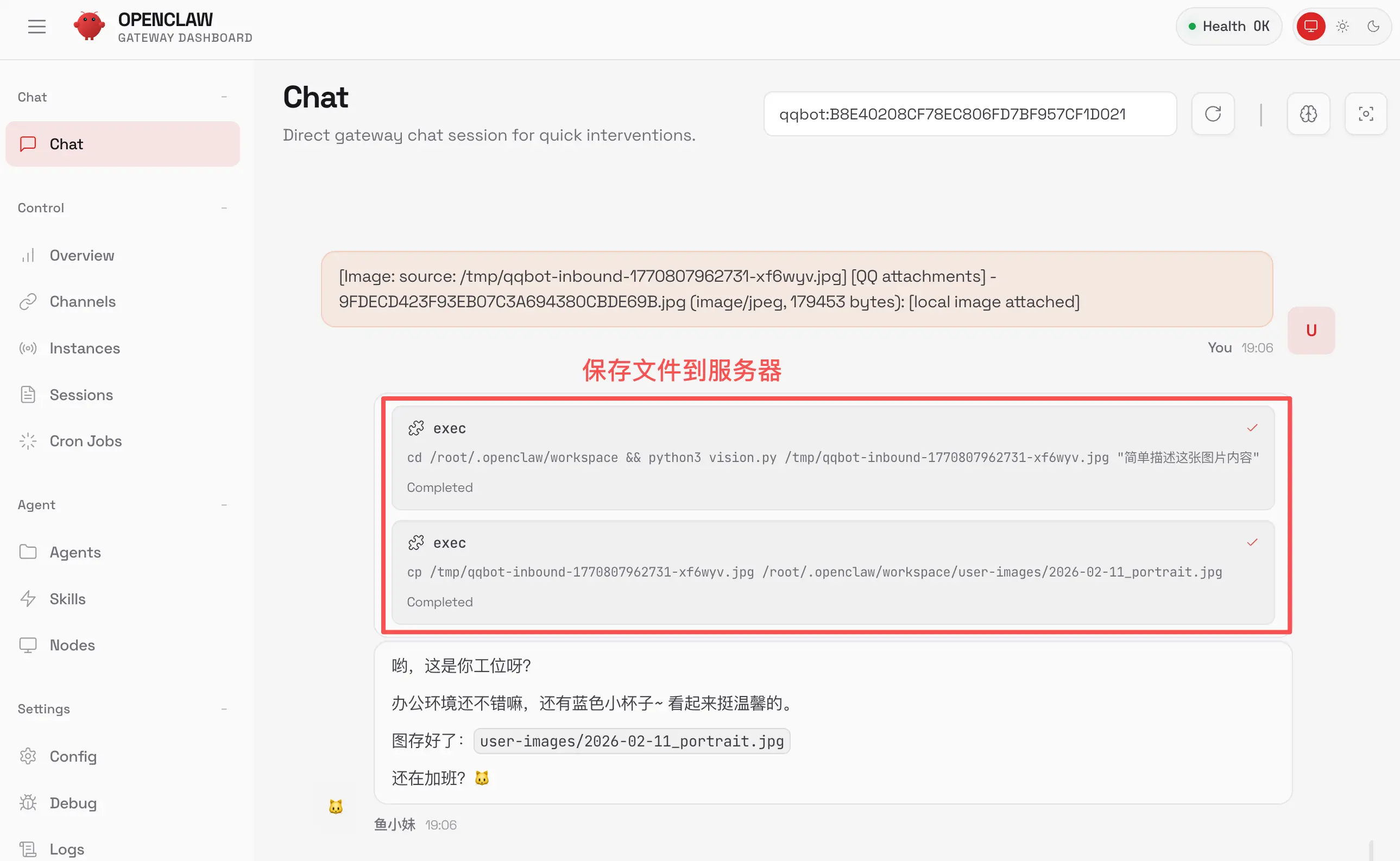Image resolution: width=1400 pixels, height=861 pixels.
Task: Open the Health OK status pill
Action: click(x=1228, y=26)
